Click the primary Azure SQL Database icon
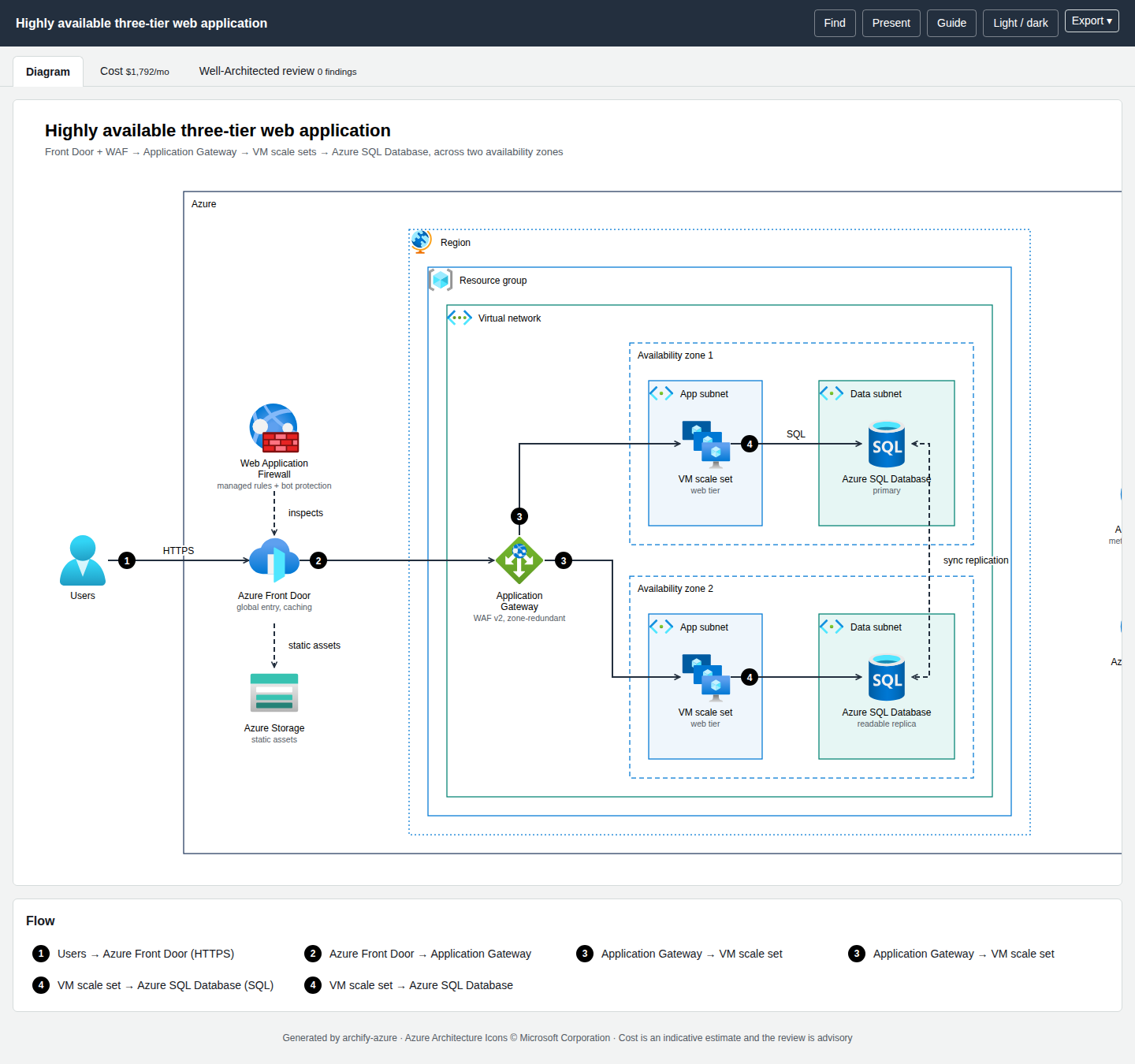This screenshot has height=1064, width=1135. [x=887, y=444]
